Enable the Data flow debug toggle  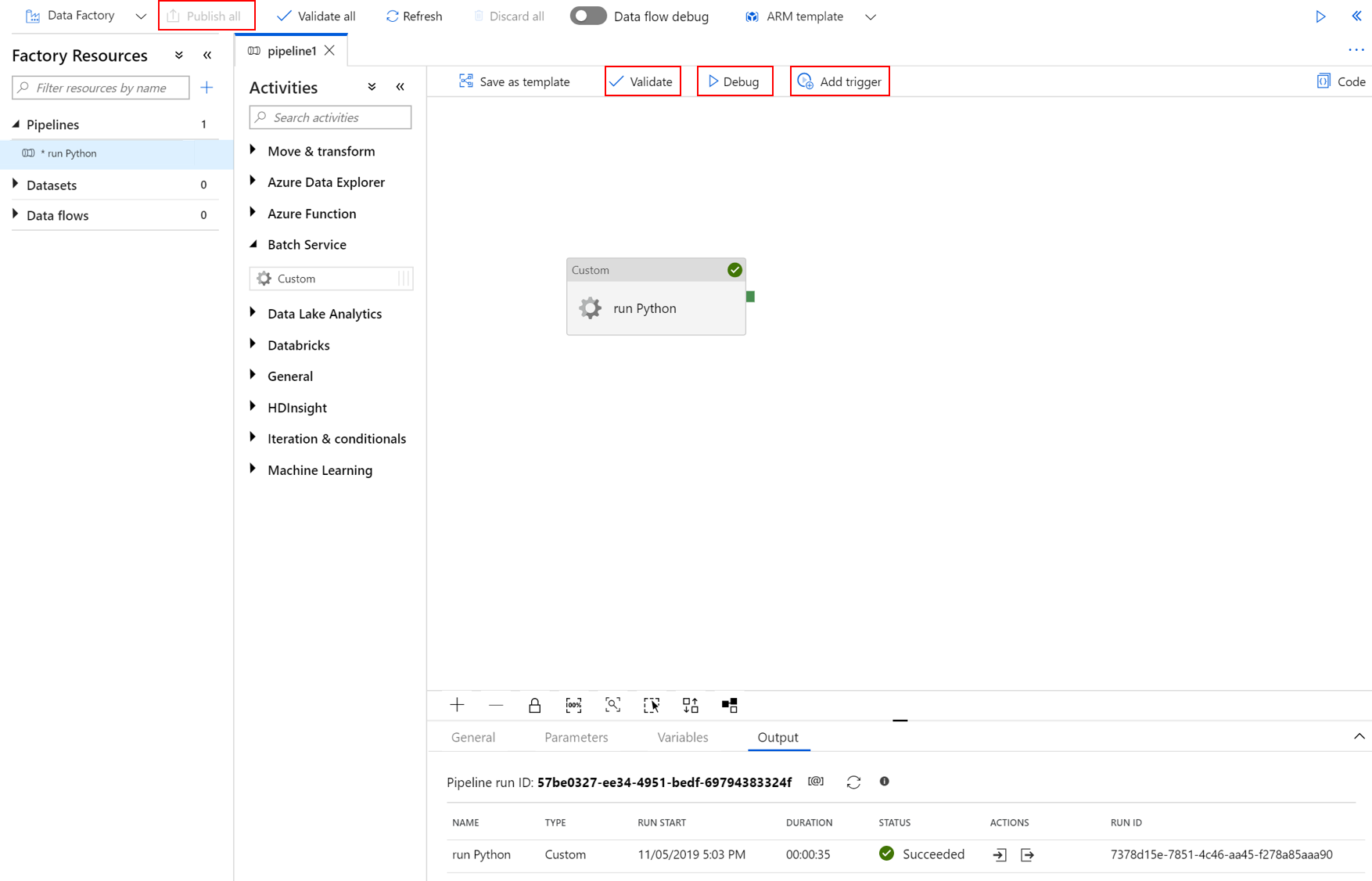point(588,16)
